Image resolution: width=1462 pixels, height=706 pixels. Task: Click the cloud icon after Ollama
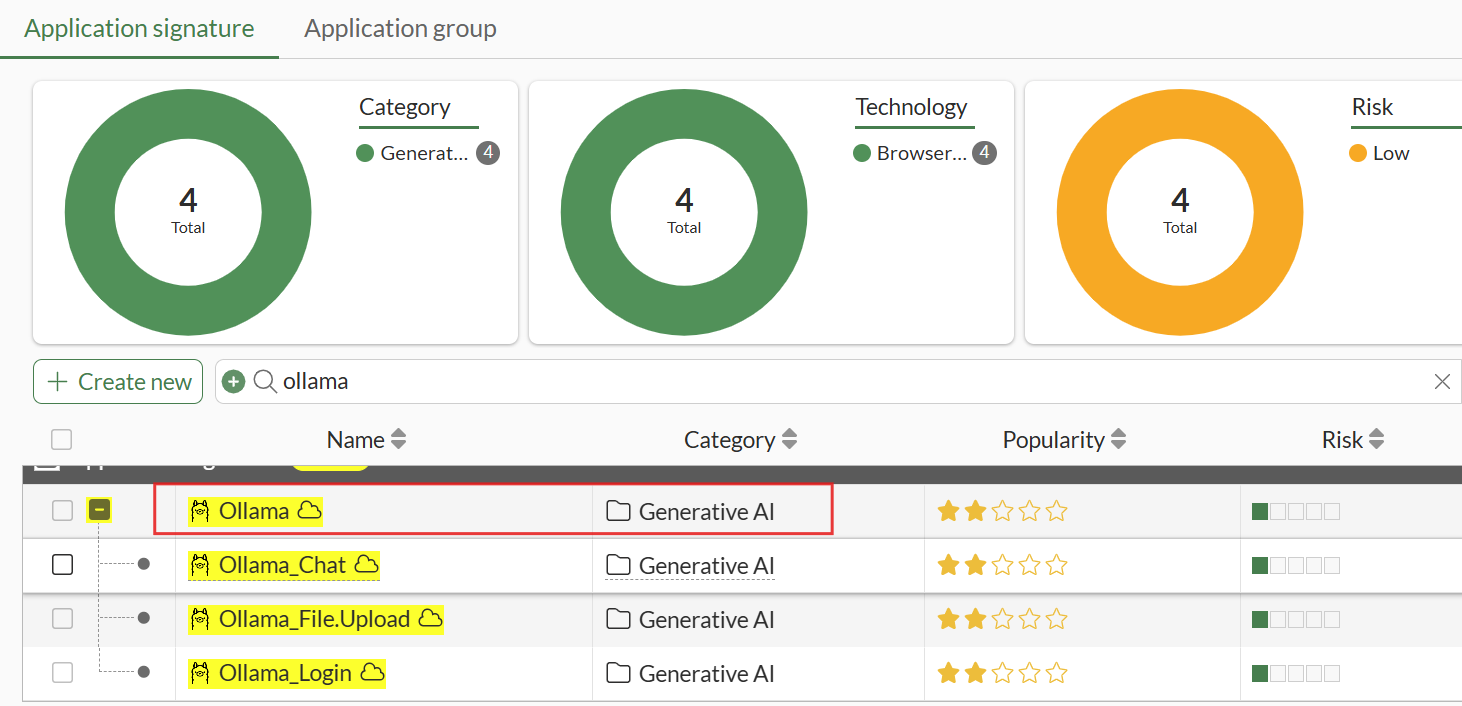click(x=309, y=511)
